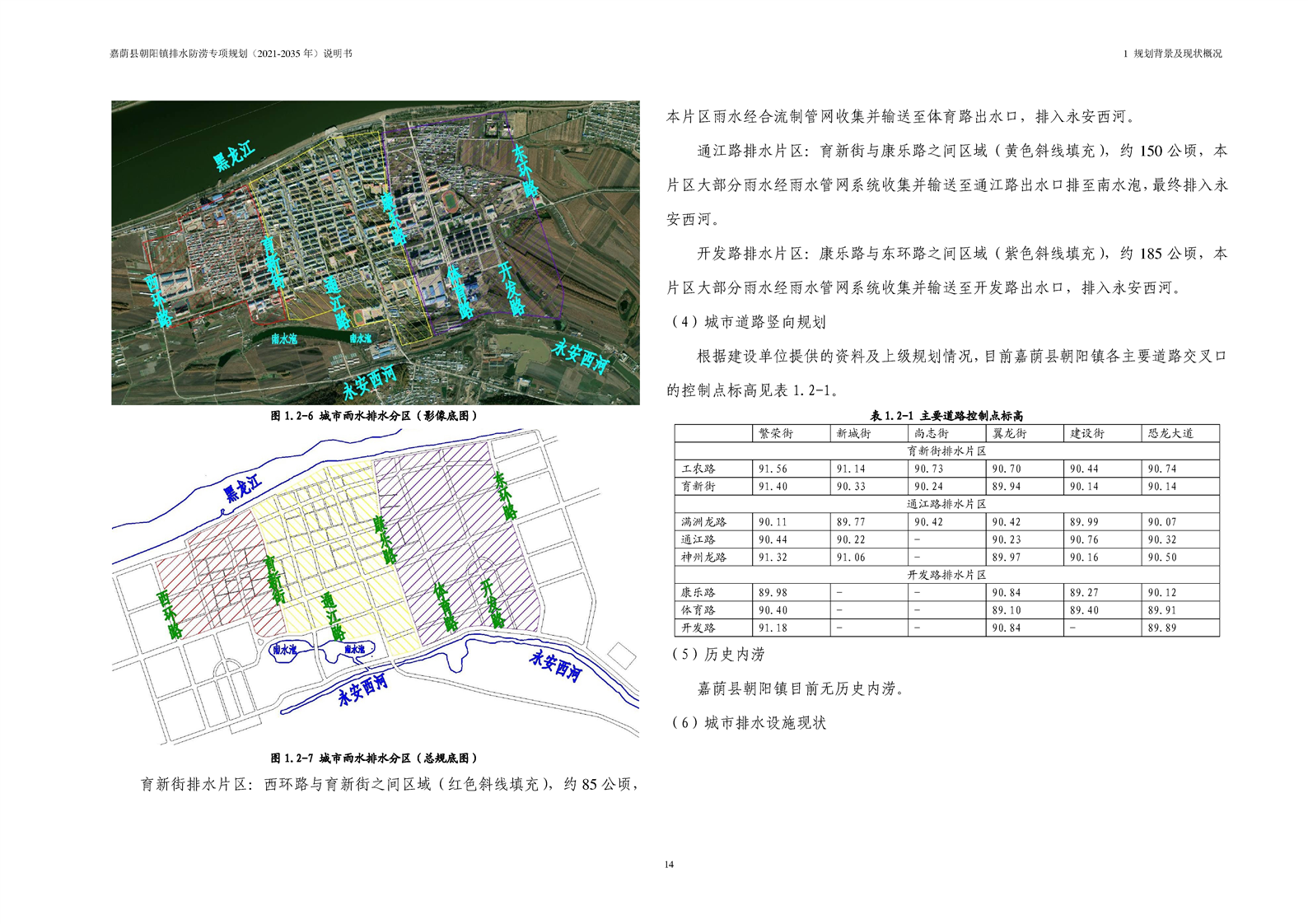Click the '西环路' label on the line-drawing map
Screen dimensions: 1308x924
169,614
